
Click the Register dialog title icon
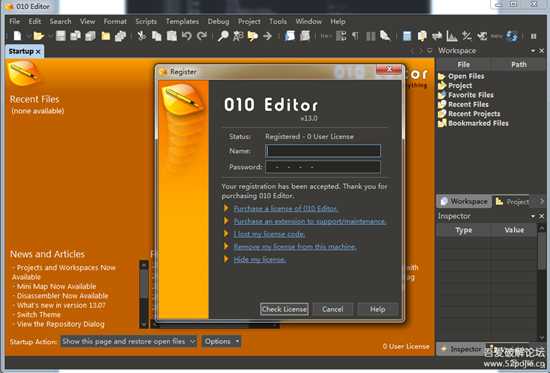point(163,72)
